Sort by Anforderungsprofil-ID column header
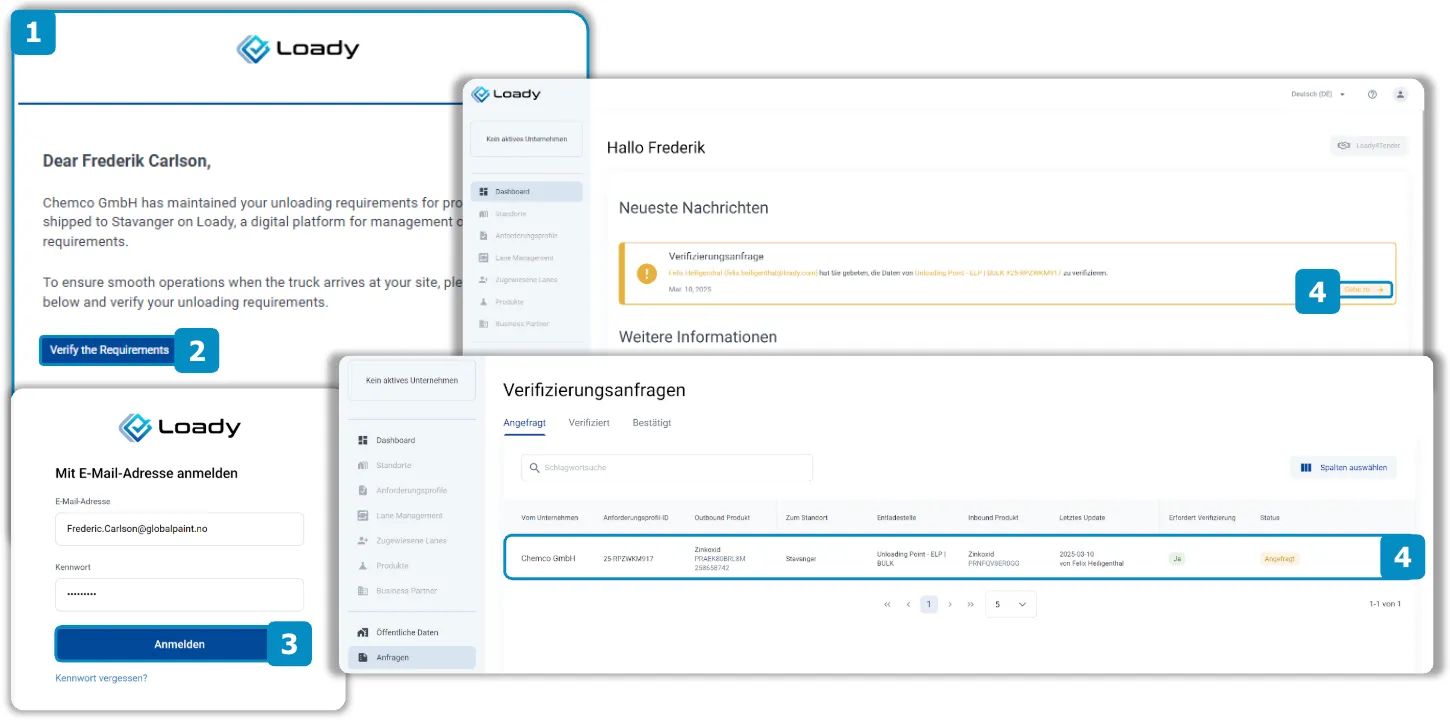 click(636, 518)
